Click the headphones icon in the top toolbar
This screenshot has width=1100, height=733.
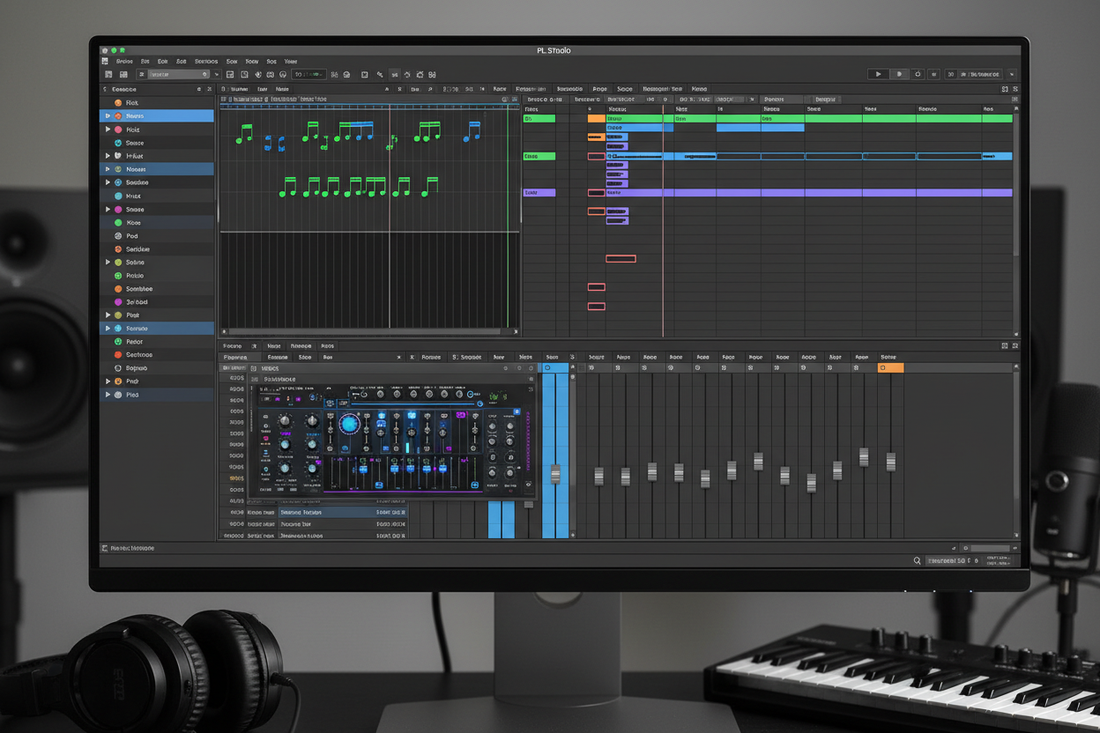click(283, 74)
